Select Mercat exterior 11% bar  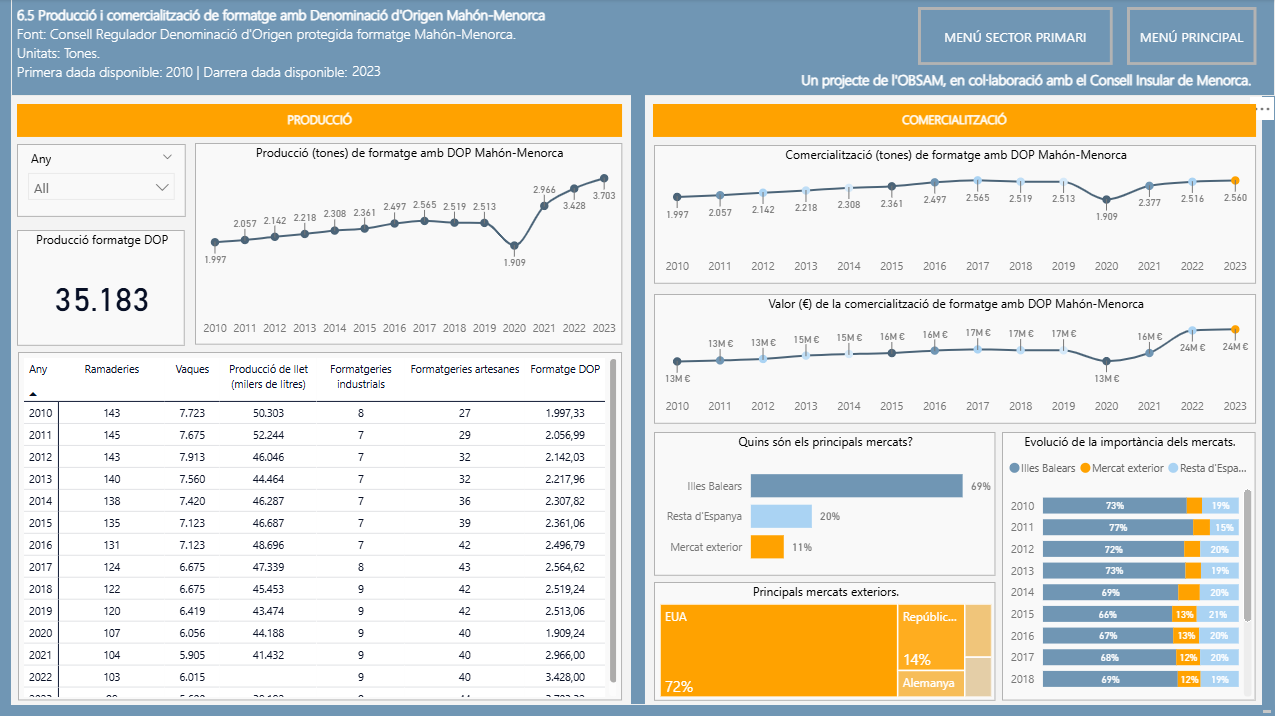(767, 547)
